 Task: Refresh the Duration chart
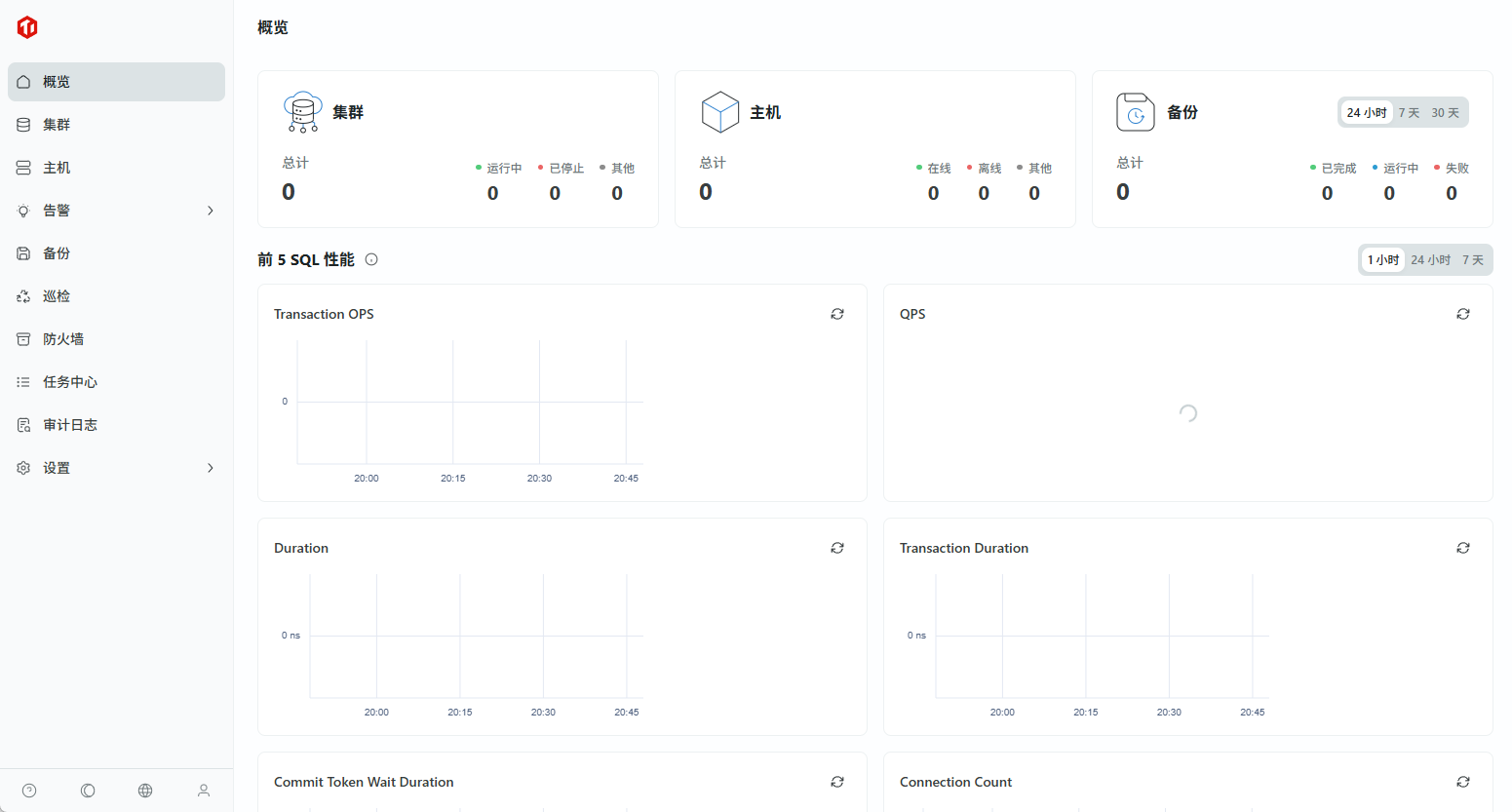[837, 548]
